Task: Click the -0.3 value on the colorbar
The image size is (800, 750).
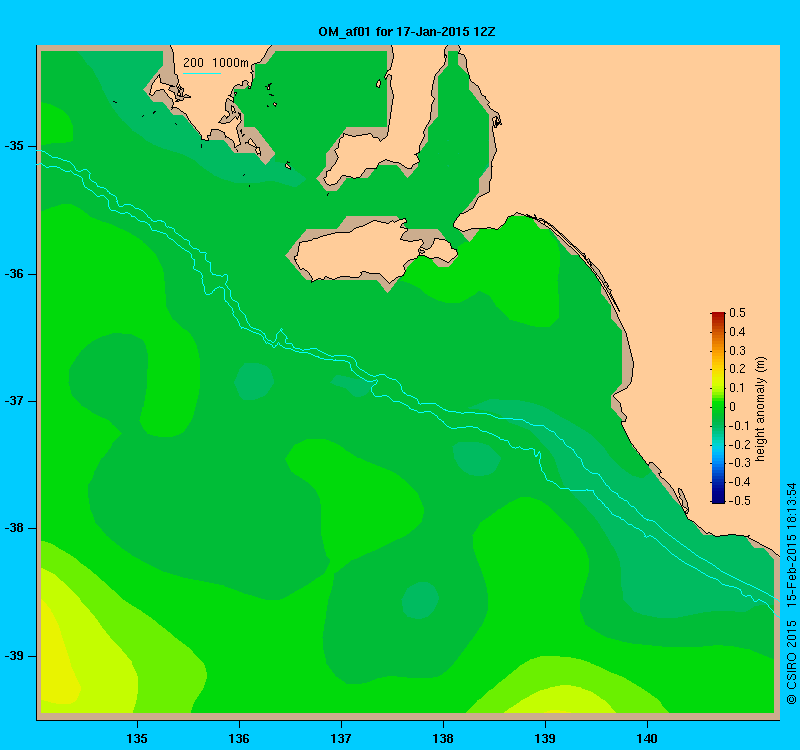Action: [x=738, y=463]
